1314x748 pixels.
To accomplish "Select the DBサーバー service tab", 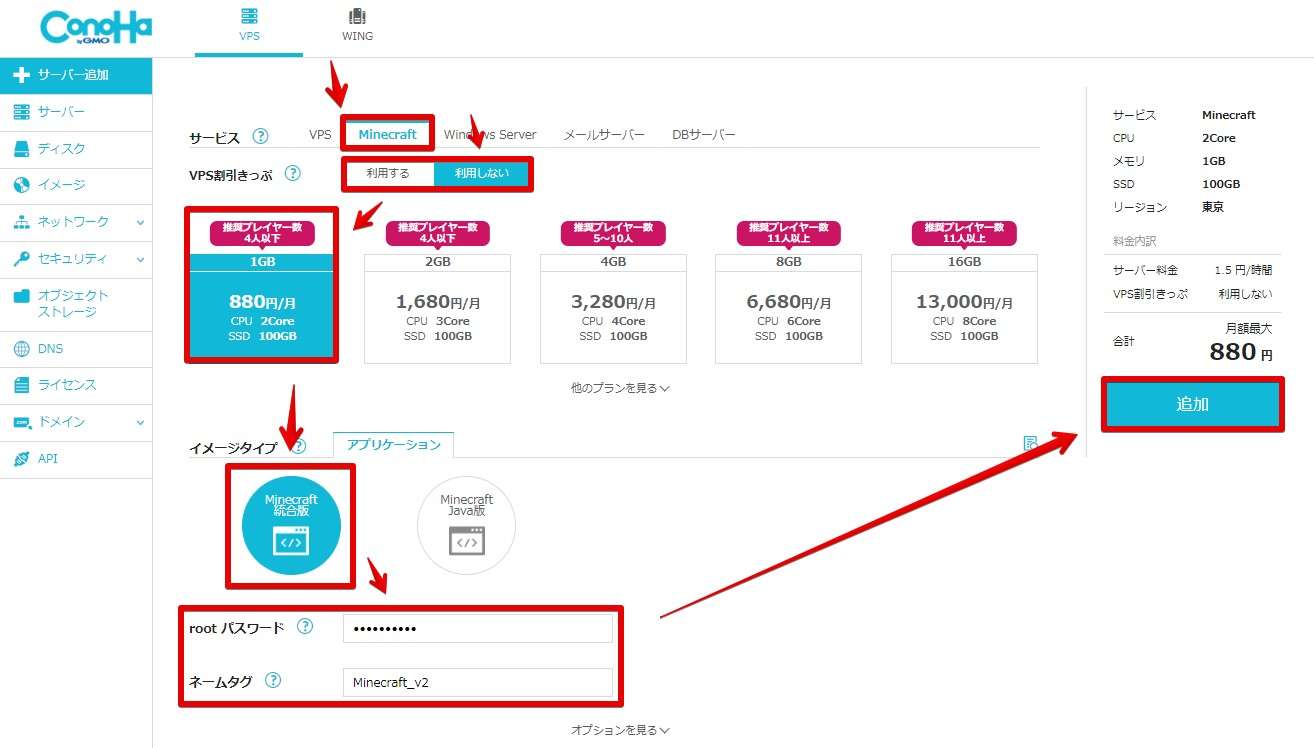I will click(x=704, y=135).
